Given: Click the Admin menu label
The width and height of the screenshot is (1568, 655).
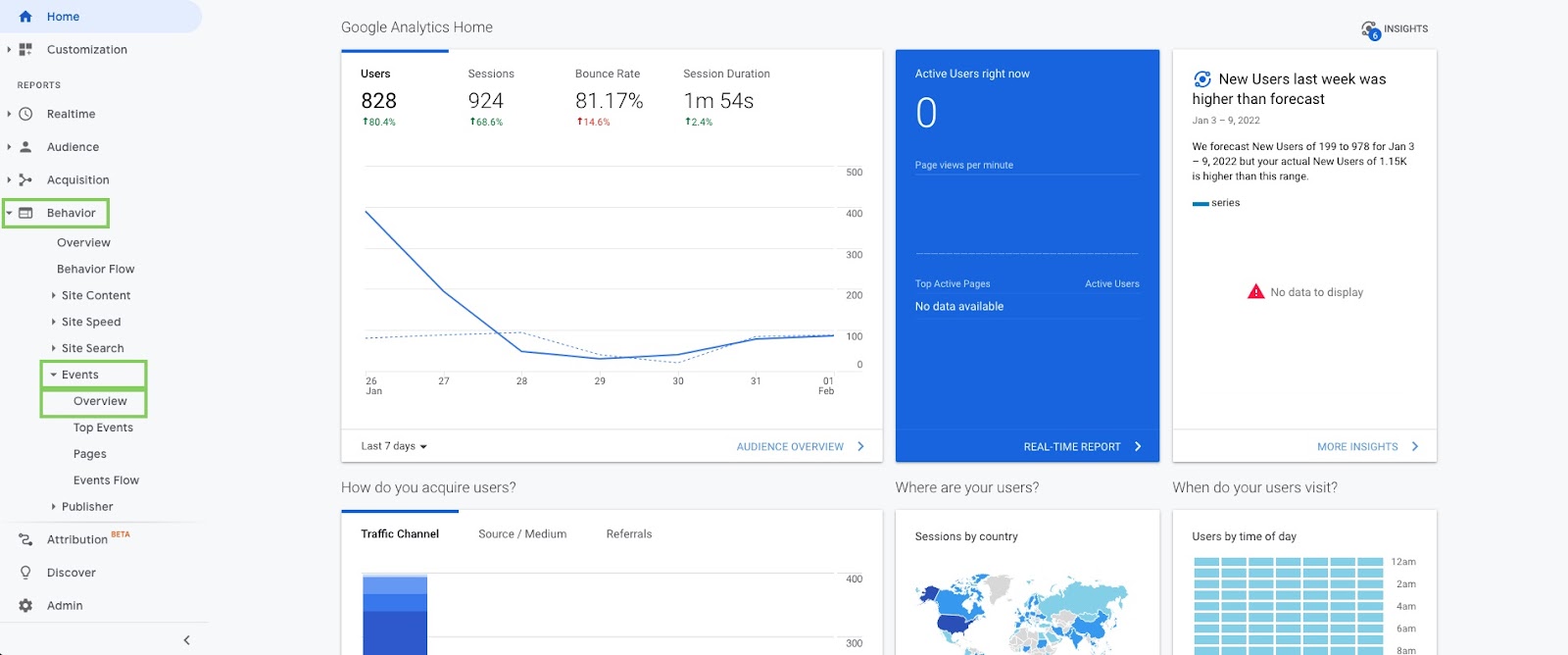Looking at the screenshot, I should point(65,606).
